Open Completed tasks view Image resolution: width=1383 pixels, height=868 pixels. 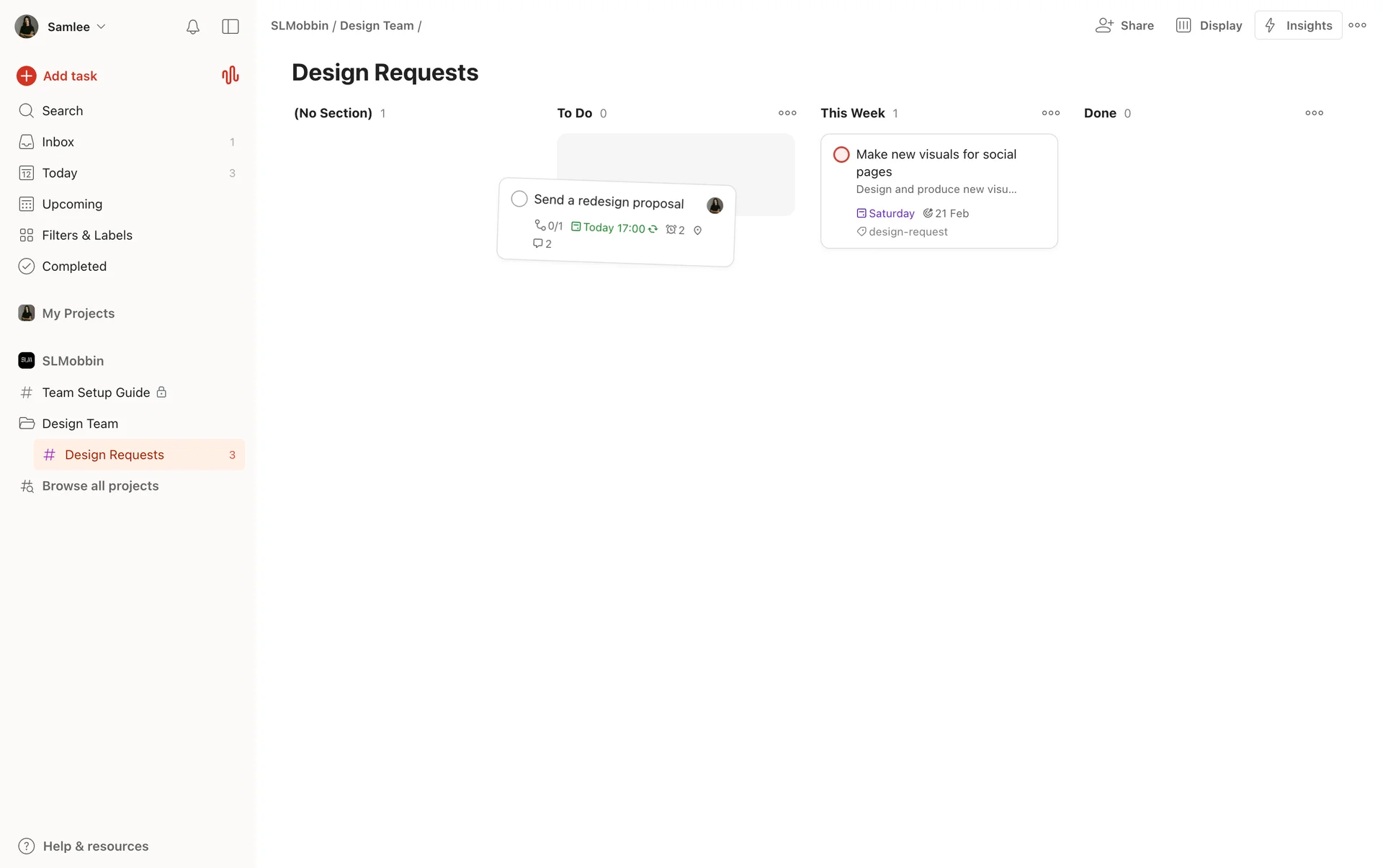point(73,266)
